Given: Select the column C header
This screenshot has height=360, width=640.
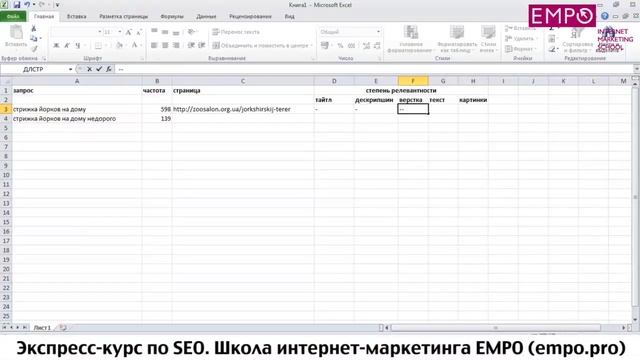Looking at the screenshot, I should click(243, 81).
